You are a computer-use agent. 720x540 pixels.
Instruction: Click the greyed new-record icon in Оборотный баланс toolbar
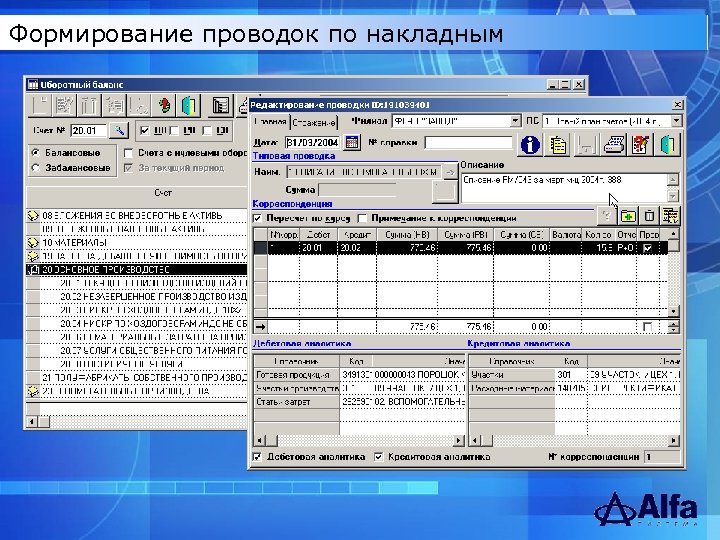tap(40, 106)
